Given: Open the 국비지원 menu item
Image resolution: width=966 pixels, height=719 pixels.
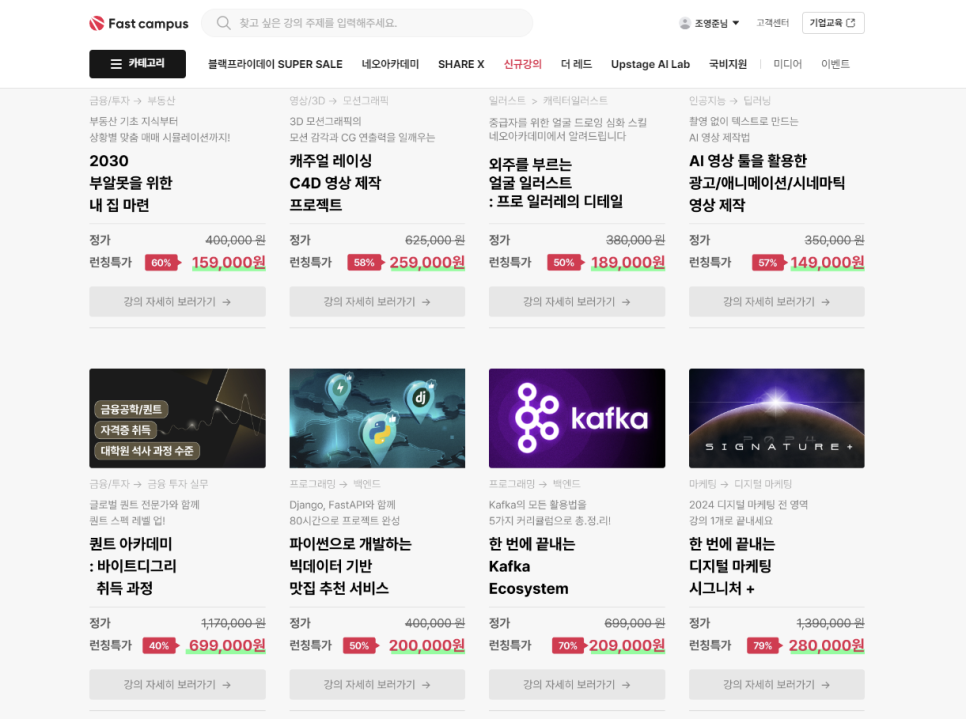Looking at the screenshot, I should click(728, 64).
